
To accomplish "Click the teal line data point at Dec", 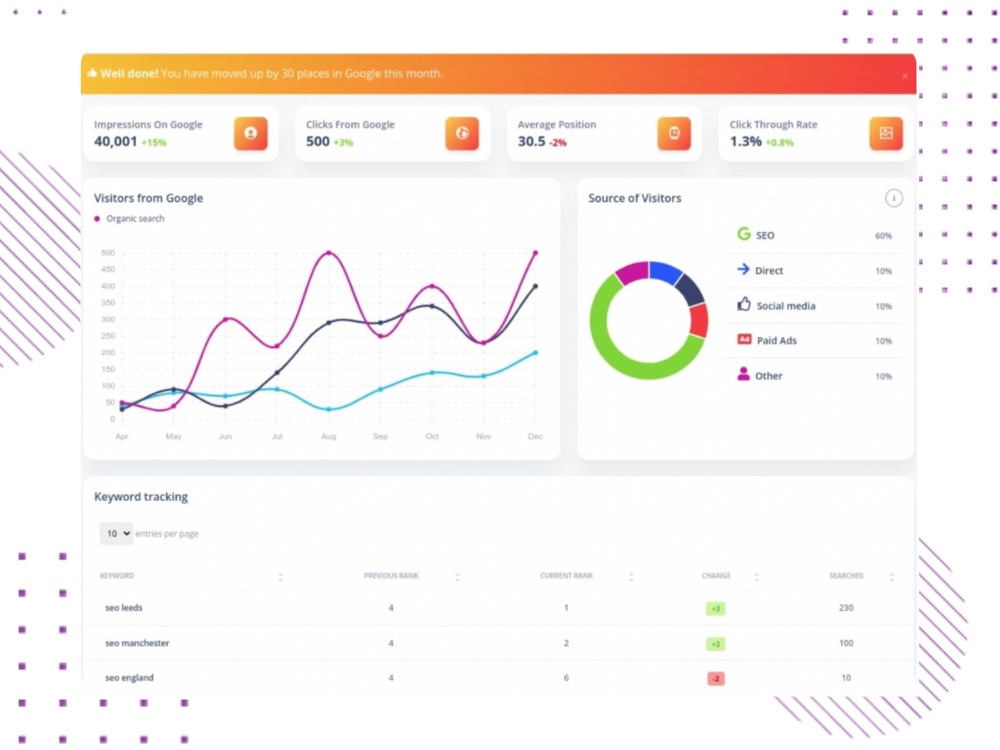I will [535, 353].
